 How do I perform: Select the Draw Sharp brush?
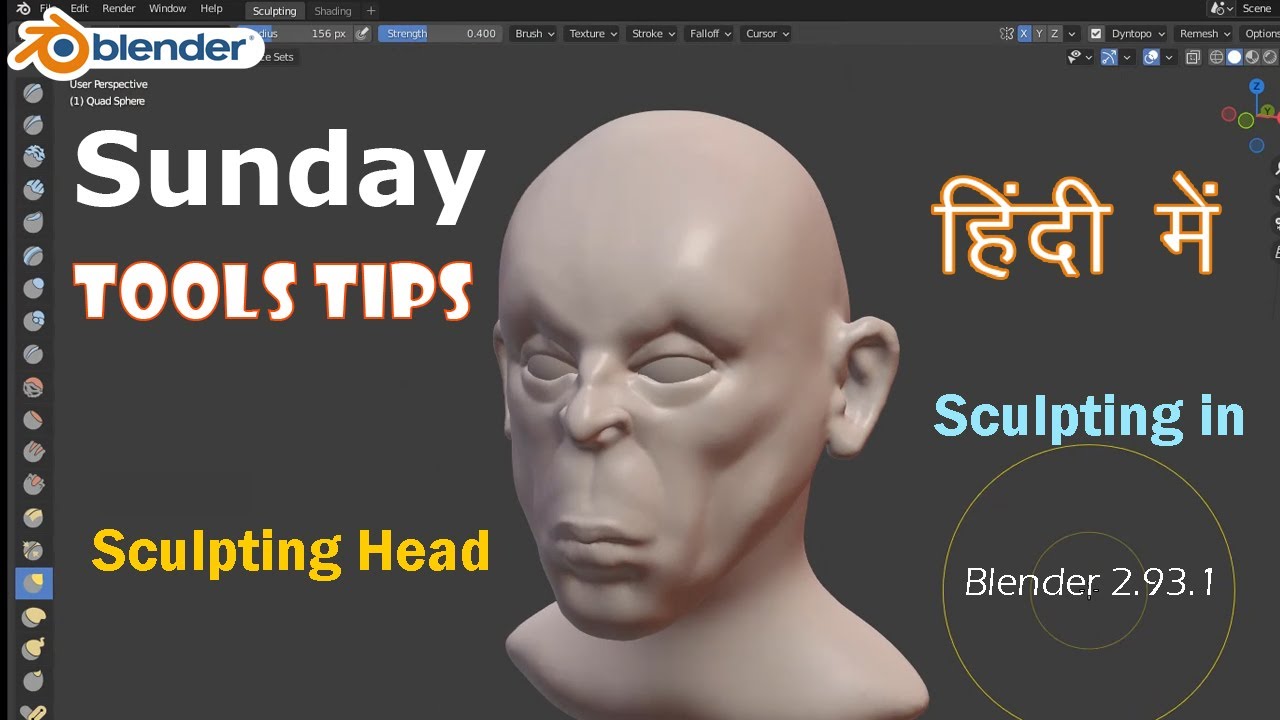[x=34, y=125]
